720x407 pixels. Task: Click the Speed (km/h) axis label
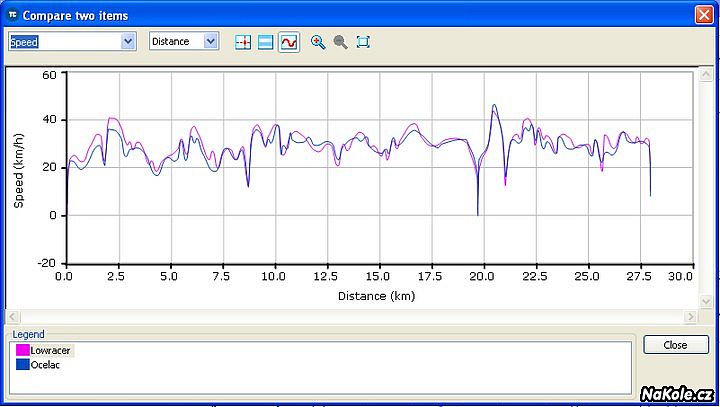click(x=19, y=169)
